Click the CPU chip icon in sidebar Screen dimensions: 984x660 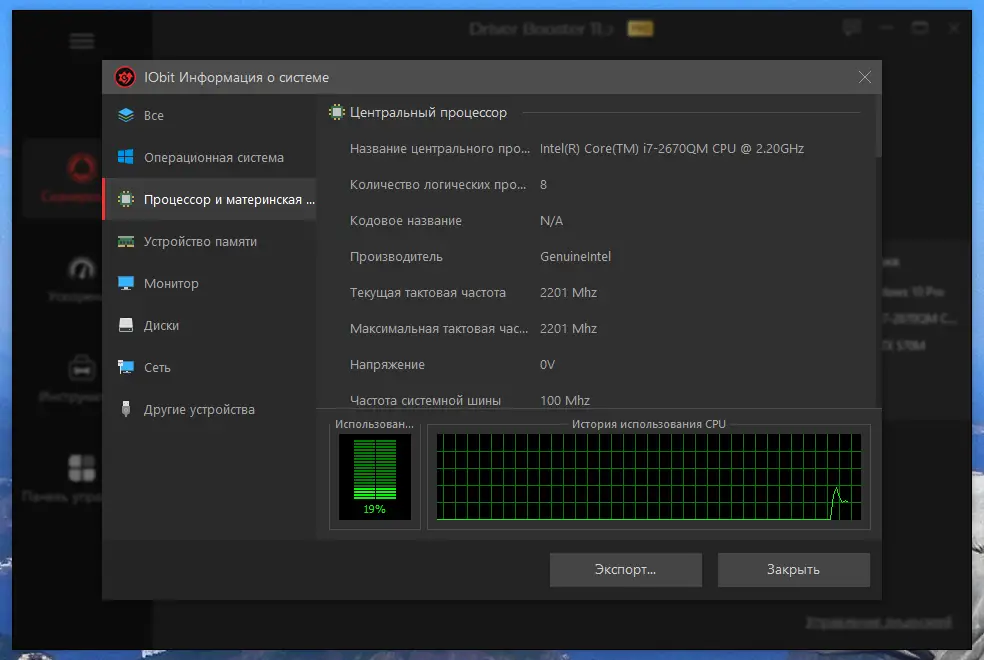tap(126, 200)
